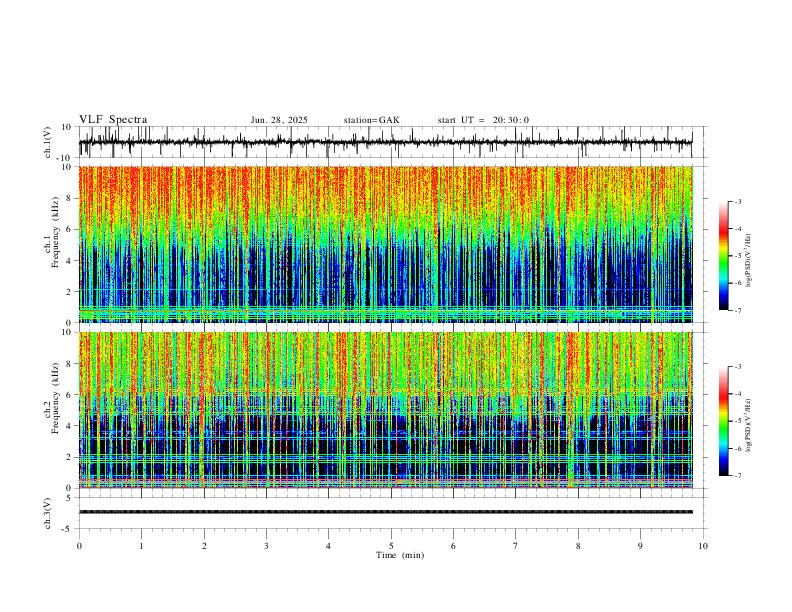Click the time axis tick label '7'
The image size is (792, 612).
pyautogui.click(x=515, y=546)
